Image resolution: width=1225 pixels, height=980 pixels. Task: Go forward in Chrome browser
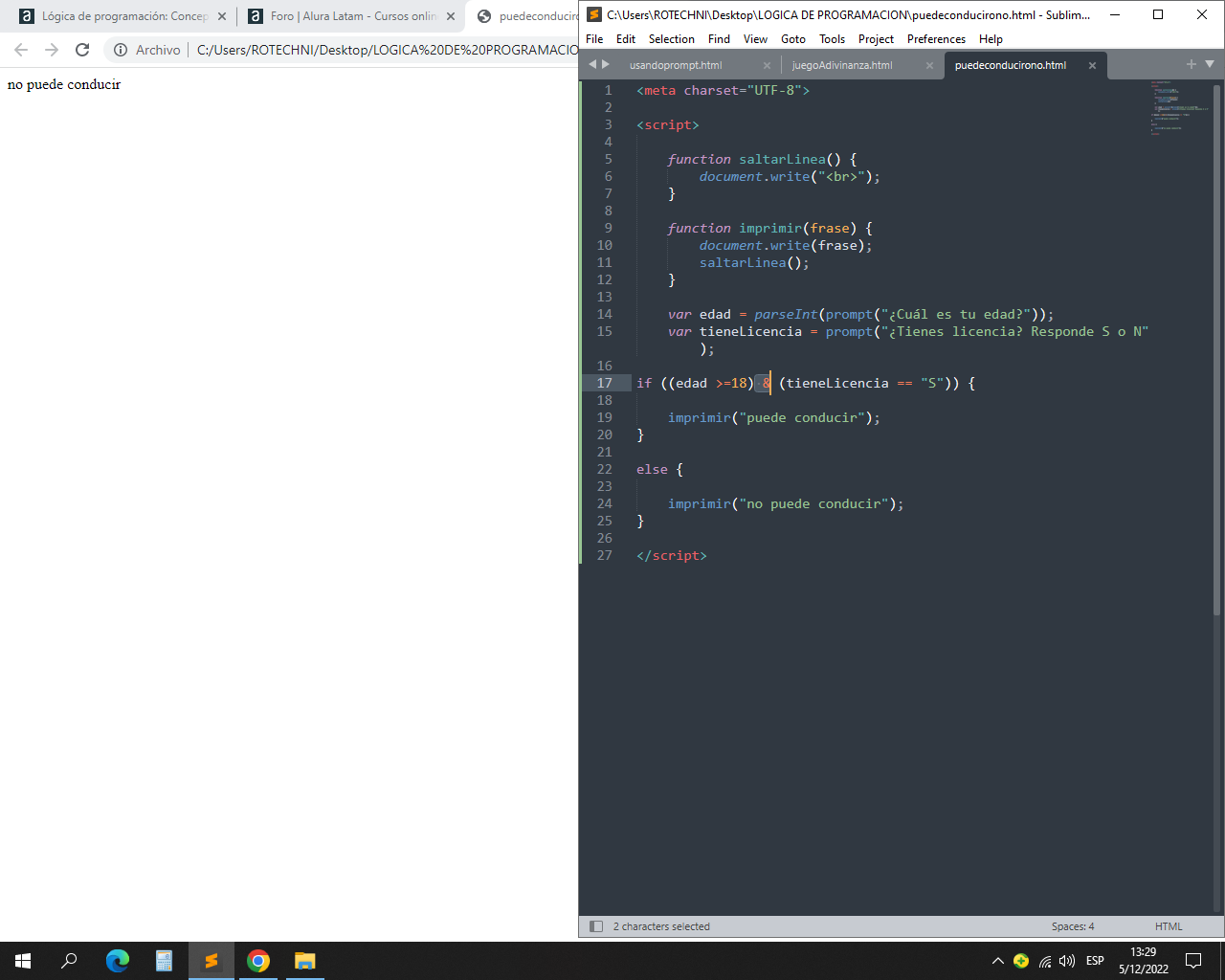tap(52, 50)
